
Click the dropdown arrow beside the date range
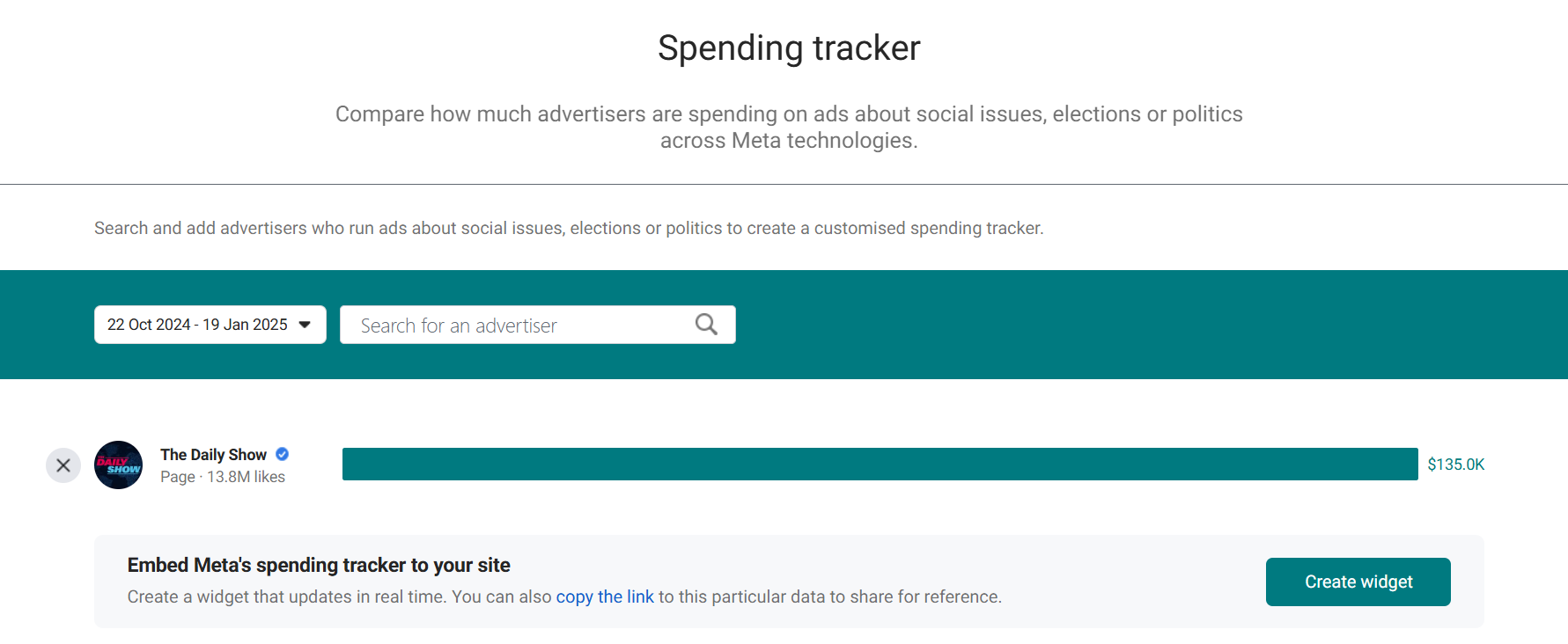tap(306, 324)
